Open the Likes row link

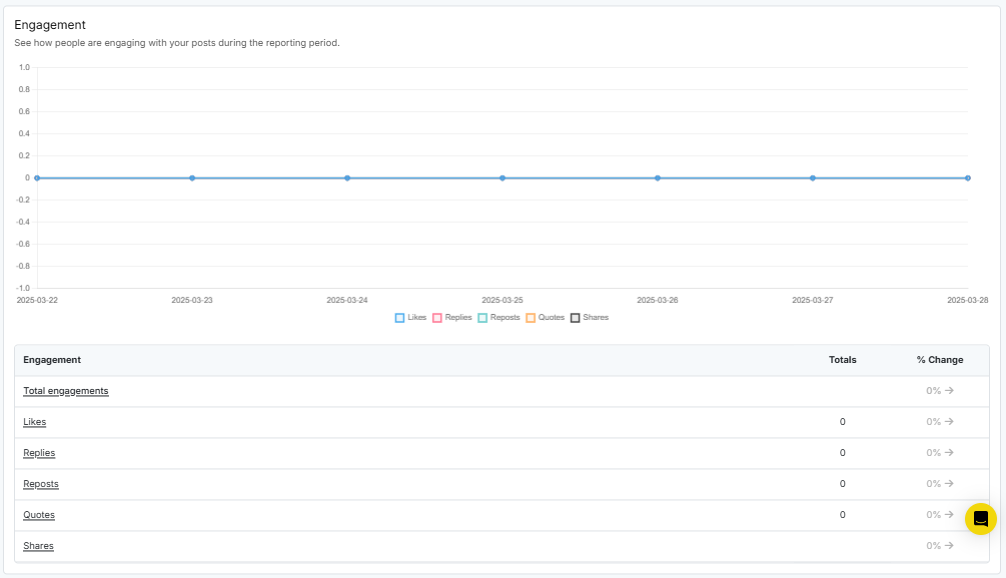coord(35,421)
